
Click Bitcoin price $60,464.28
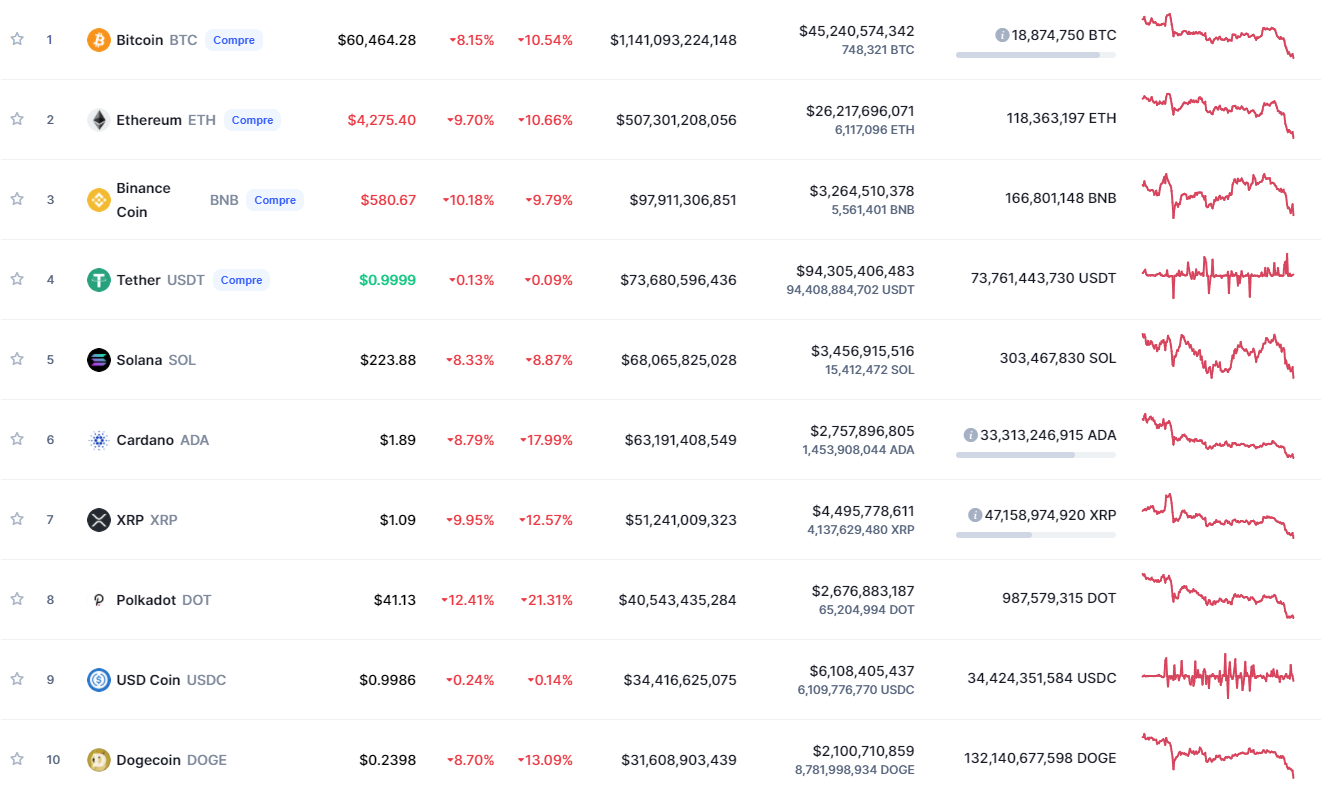pos(377,40)
